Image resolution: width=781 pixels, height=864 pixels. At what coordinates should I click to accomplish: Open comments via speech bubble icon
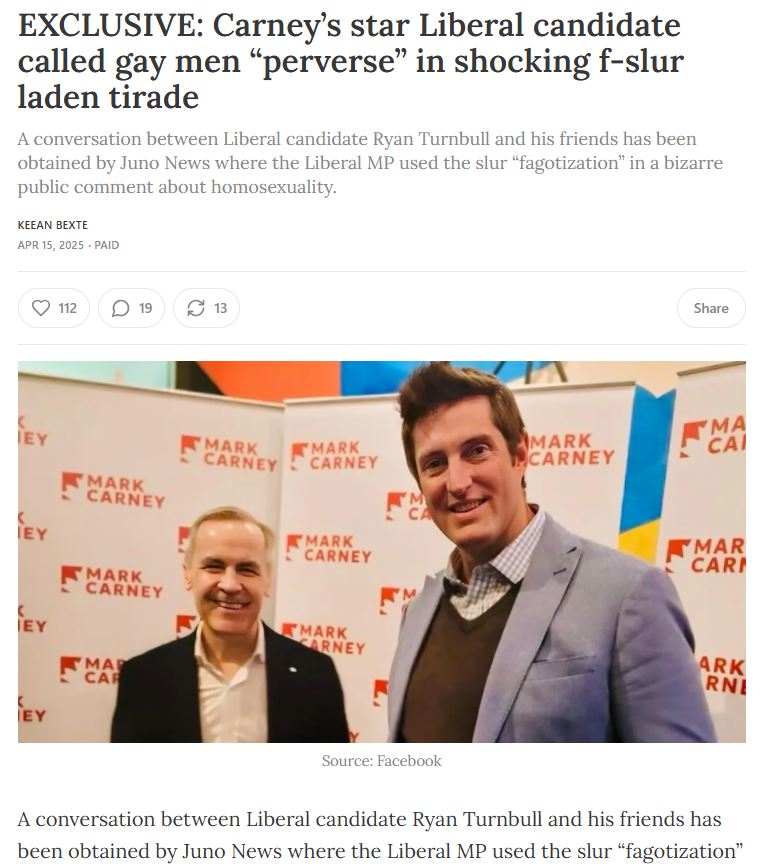(x=120, y=308)
